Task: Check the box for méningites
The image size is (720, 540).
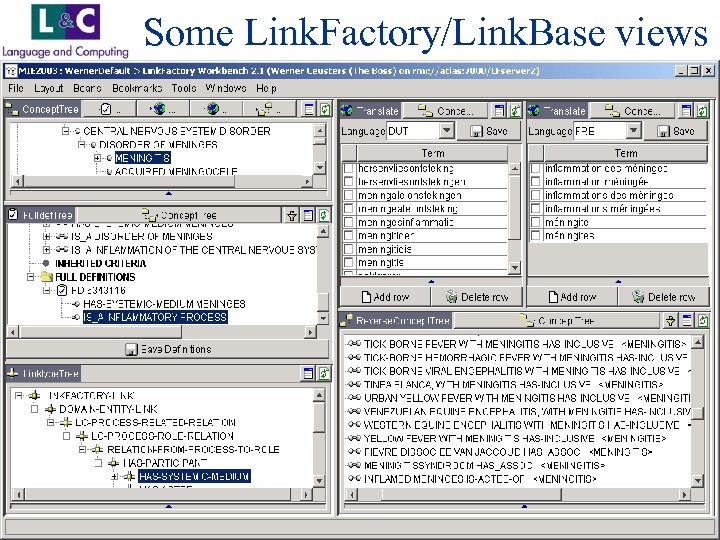Action: (535, 236)
